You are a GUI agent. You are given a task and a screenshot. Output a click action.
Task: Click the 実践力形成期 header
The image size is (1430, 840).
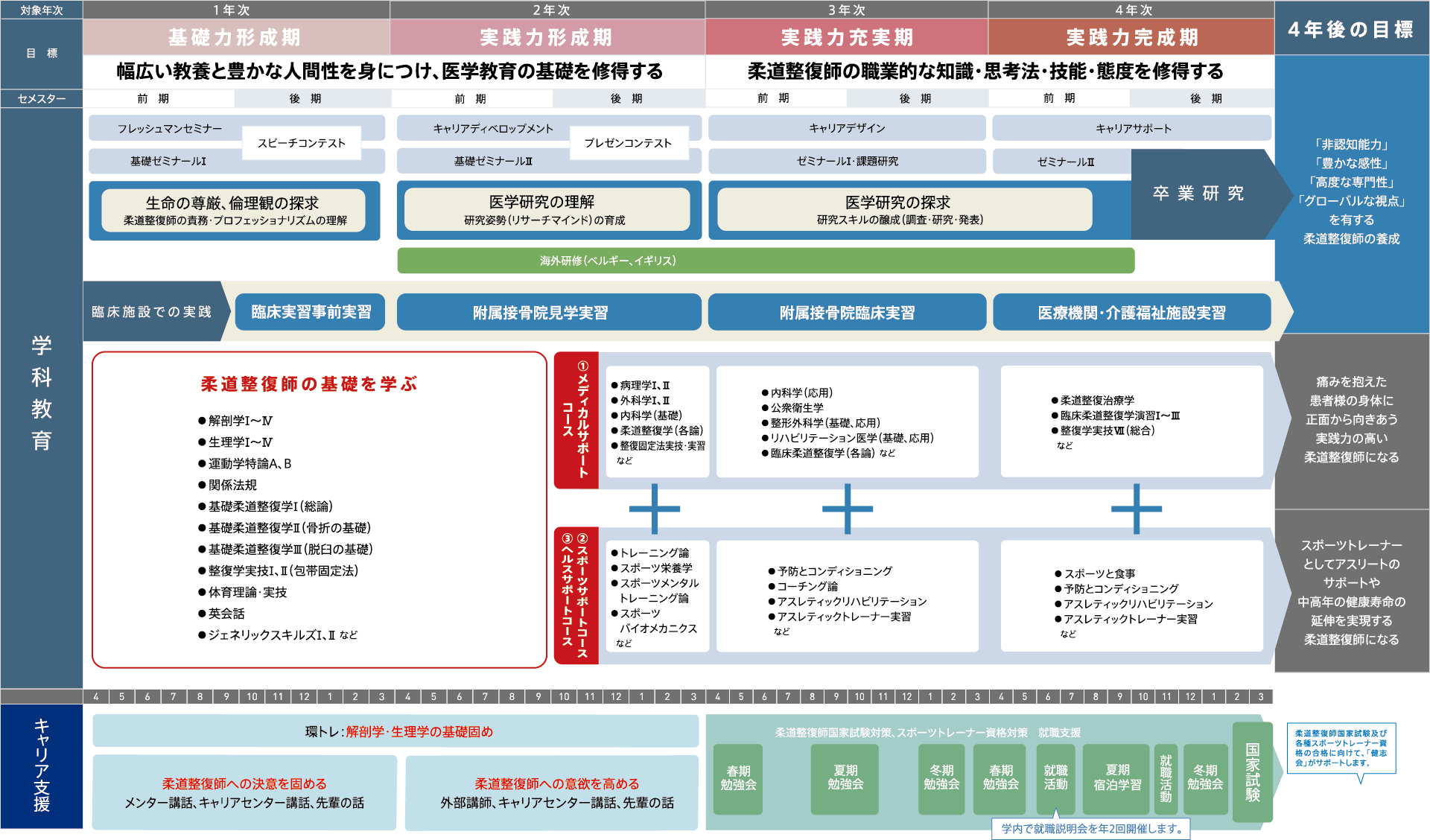[x=547, y=37]
